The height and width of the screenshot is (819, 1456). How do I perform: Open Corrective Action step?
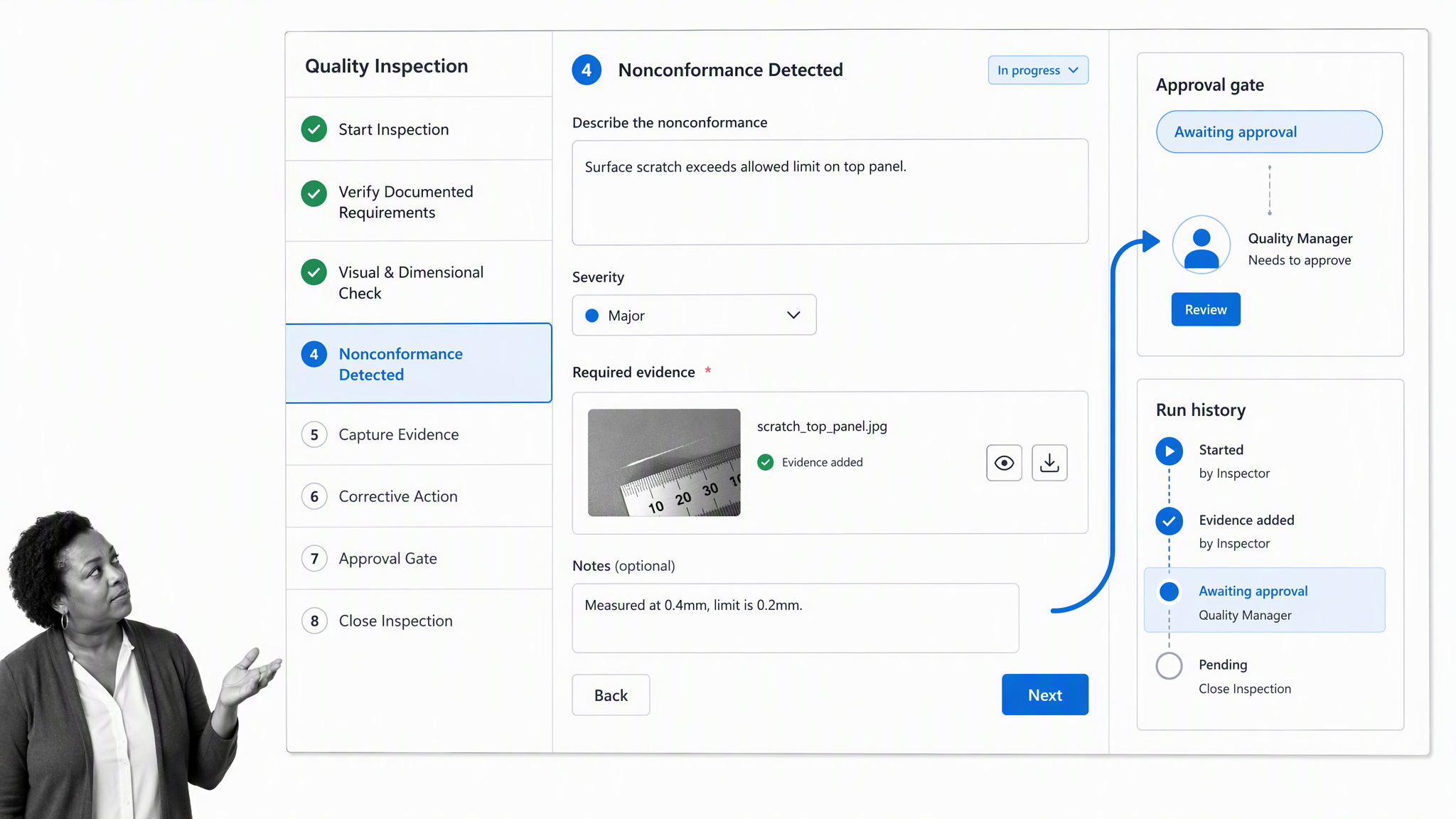point(419,496)
